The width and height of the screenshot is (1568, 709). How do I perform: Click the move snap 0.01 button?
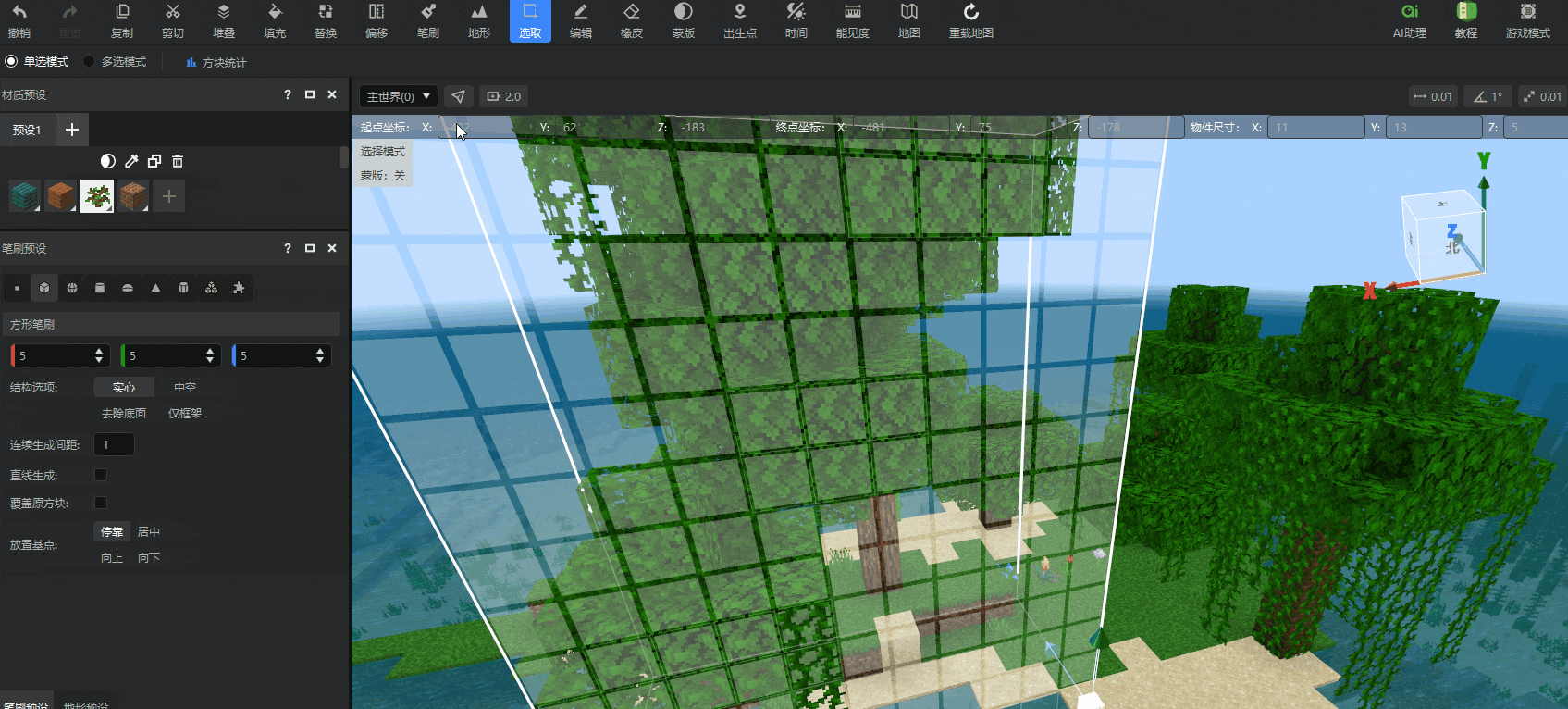(1434, 96)
